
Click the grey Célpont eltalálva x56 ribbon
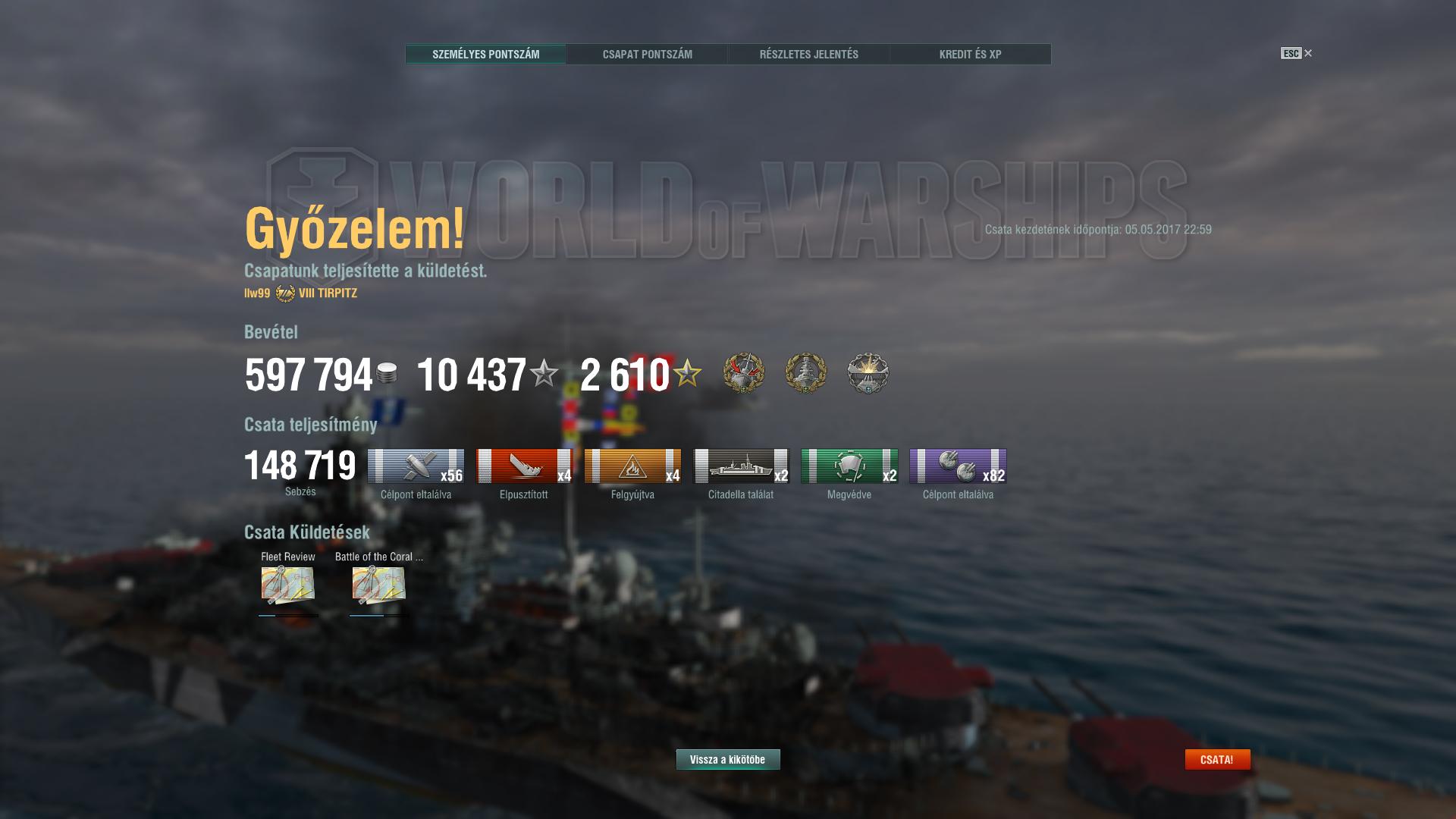point(416,466)
